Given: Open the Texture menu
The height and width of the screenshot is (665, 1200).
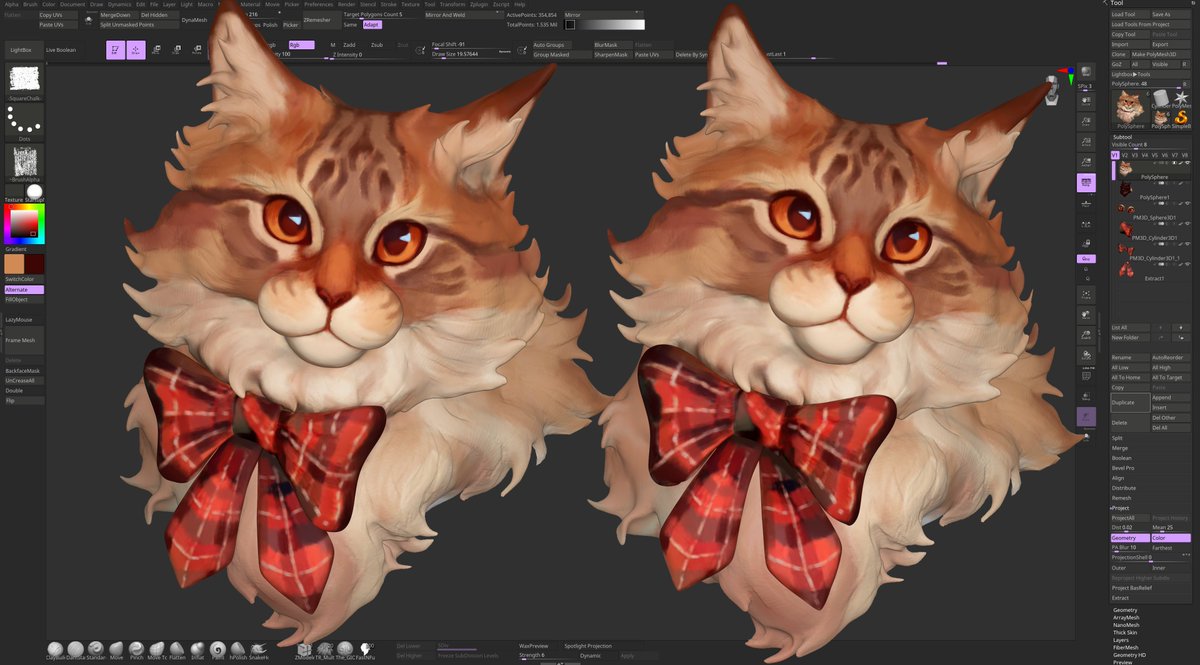Looking at the screenshot, I should pos(410,4).
